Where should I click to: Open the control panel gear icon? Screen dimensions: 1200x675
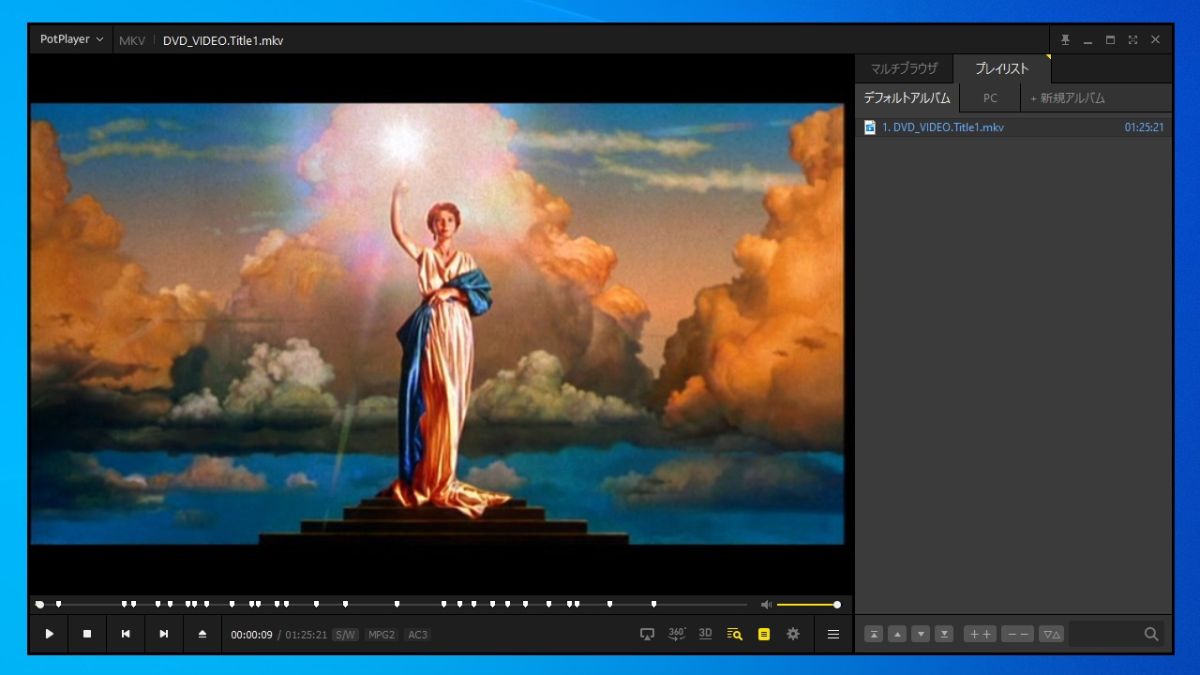[x=793, y=634]
